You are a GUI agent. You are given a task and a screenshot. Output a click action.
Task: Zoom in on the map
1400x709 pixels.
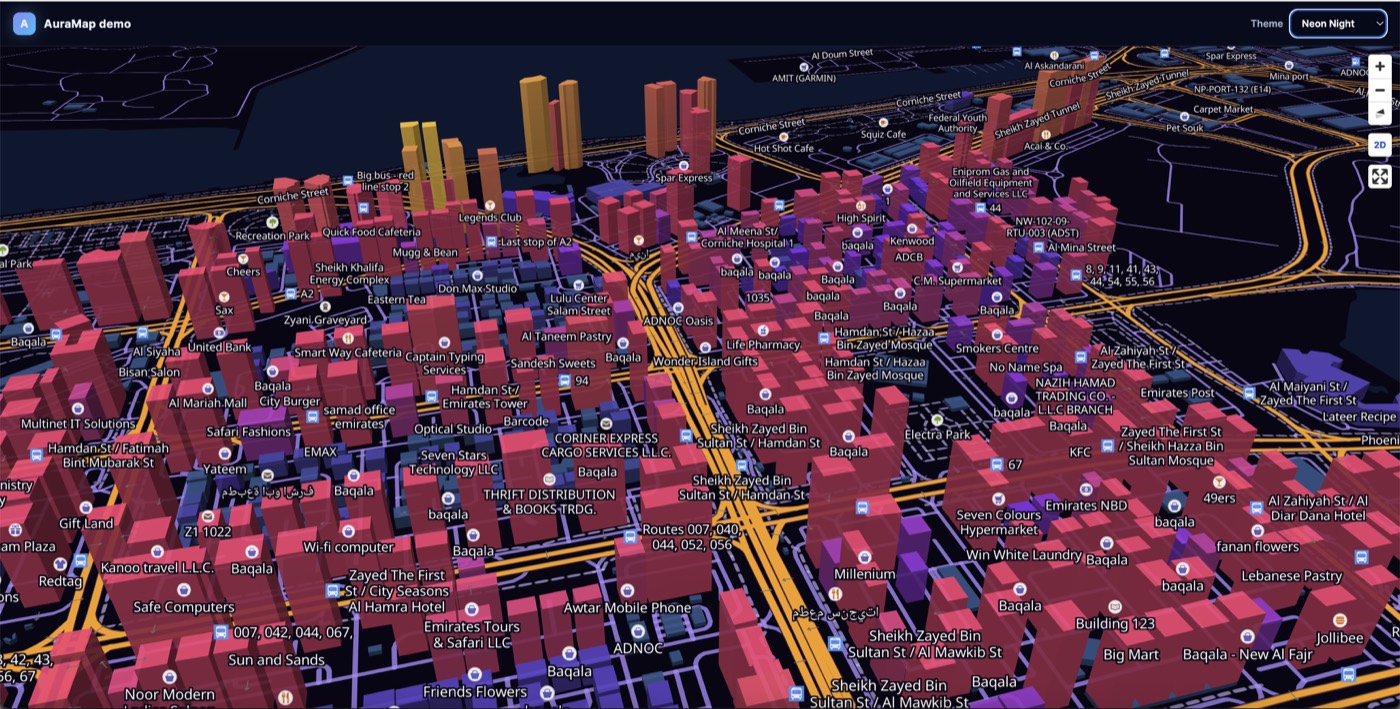(x=1380, y=66)
